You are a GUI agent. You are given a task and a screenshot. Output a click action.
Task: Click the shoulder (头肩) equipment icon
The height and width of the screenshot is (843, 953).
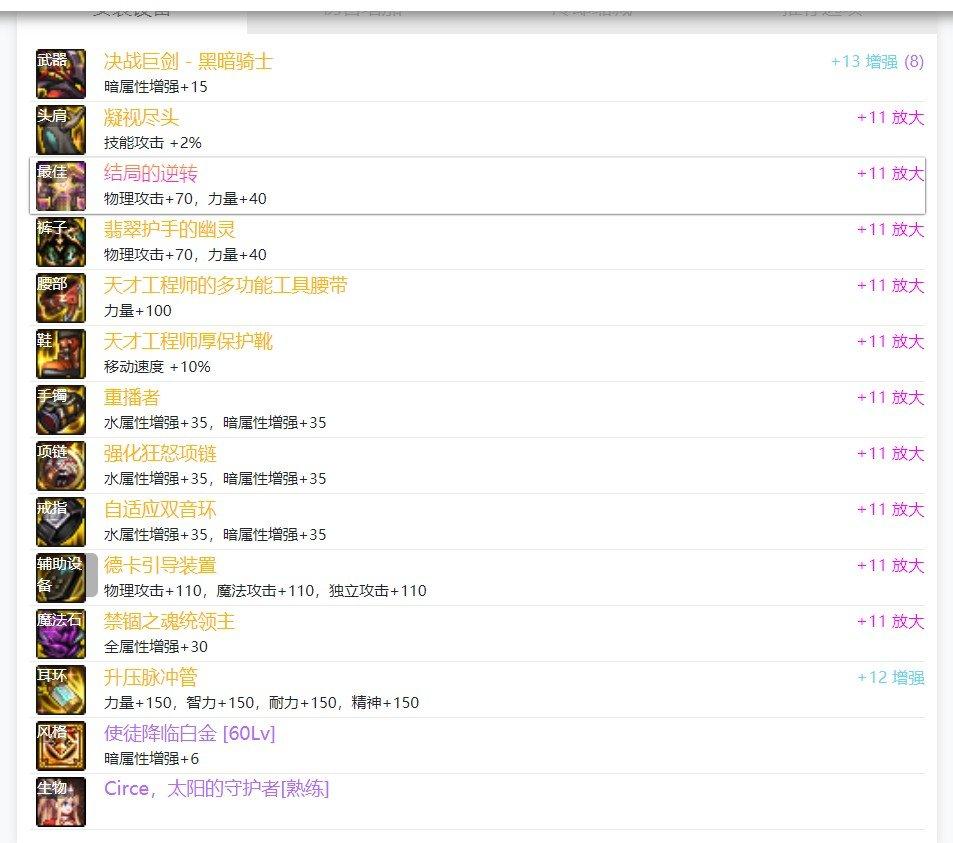[61, 129]
